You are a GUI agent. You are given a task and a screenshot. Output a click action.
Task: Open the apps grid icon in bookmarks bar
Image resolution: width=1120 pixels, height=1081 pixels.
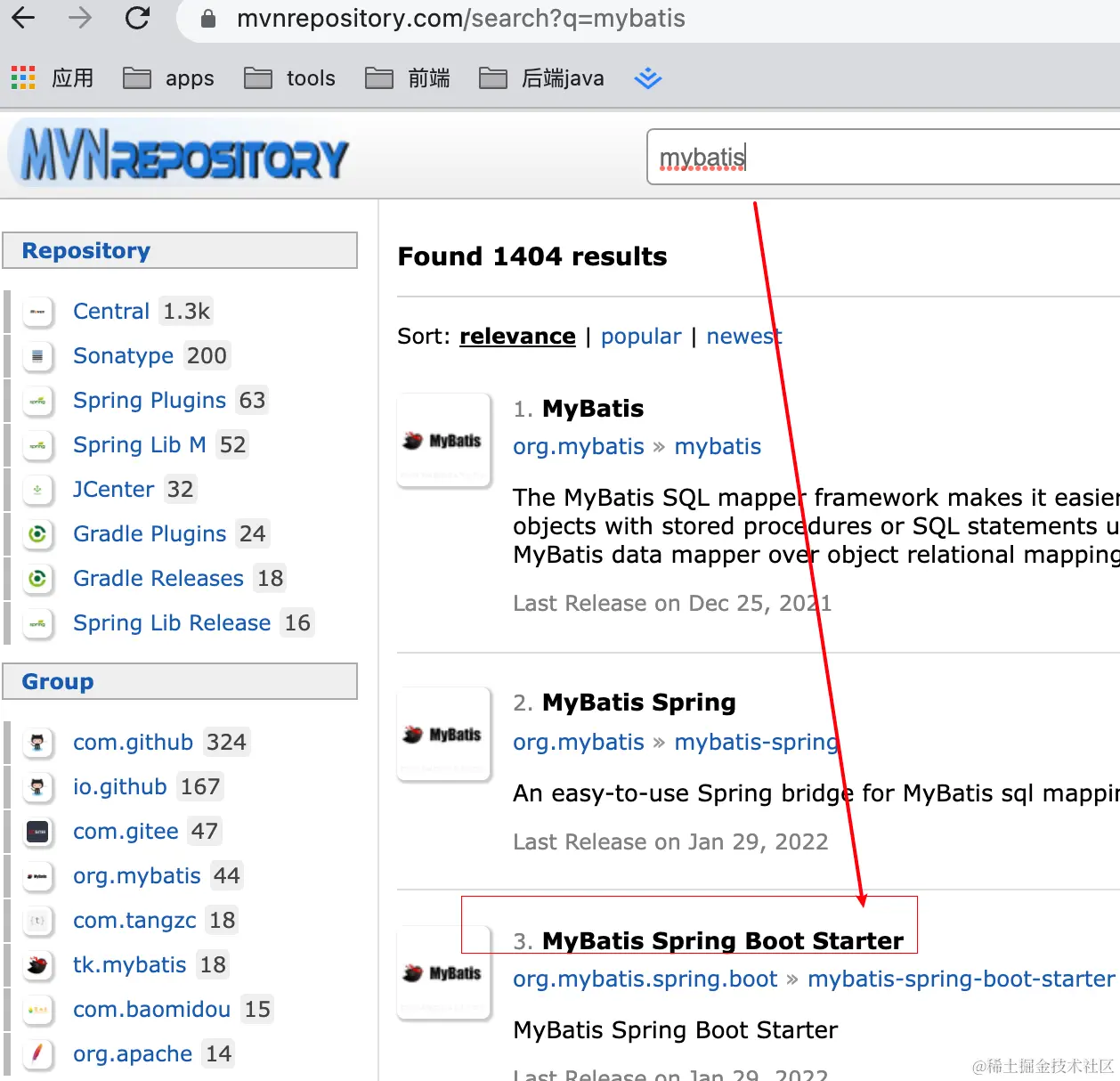pos(23,78)
